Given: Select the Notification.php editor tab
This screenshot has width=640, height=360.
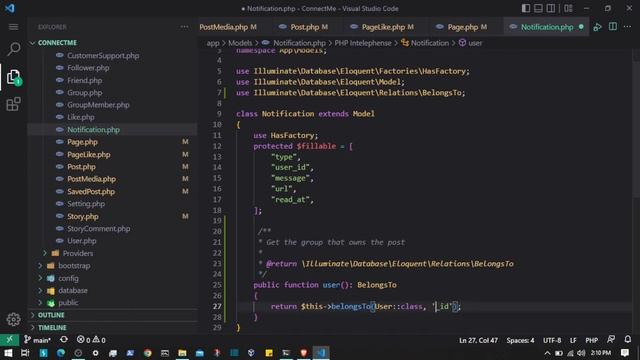Looking at the screenshot, I should point(547,27).
